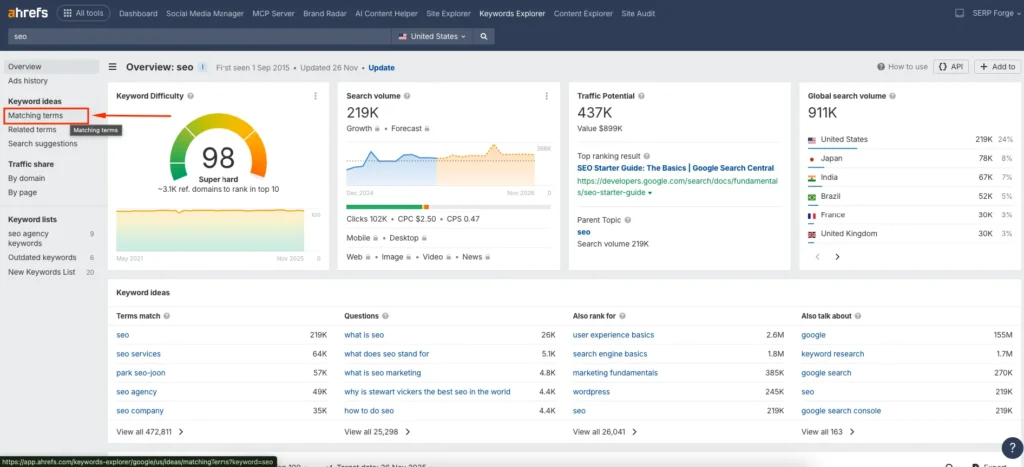Image resolution: width=1024 pixels, height=467 pixels.
Task: Open the help question mark bubble
Action: (1010, 448)
